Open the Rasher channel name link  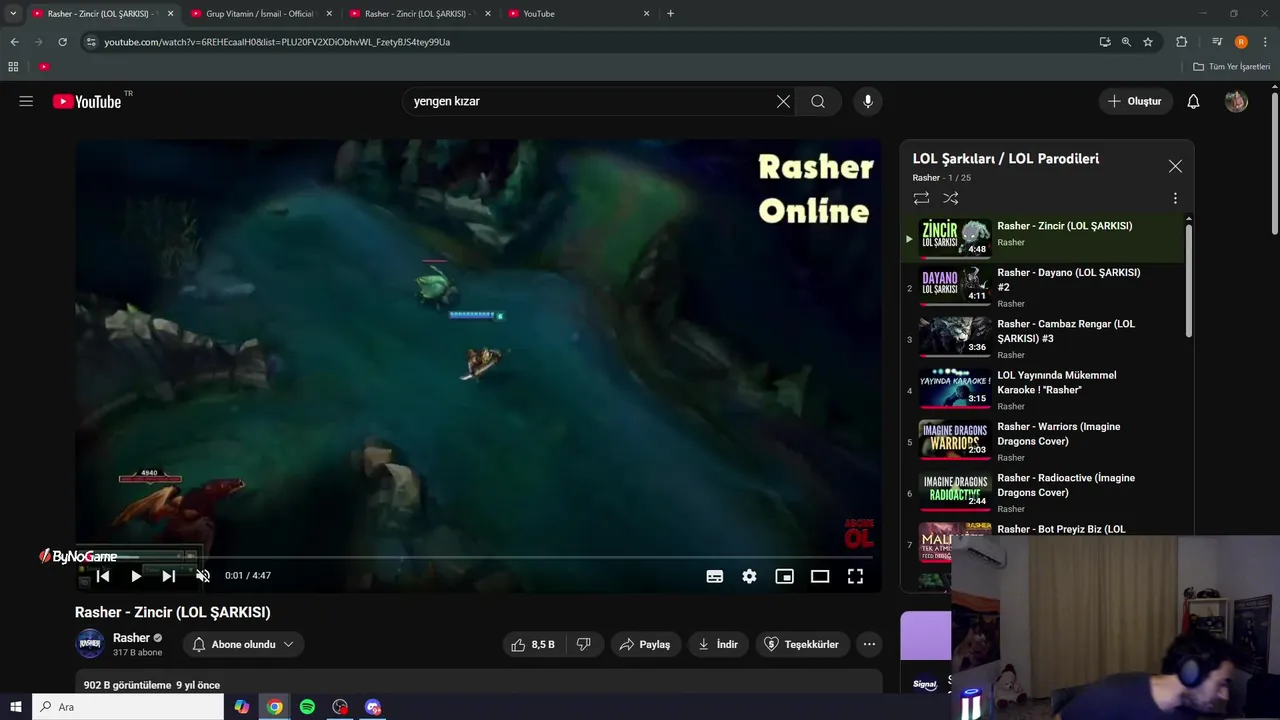pyautogui.click(x=131, y=638)
